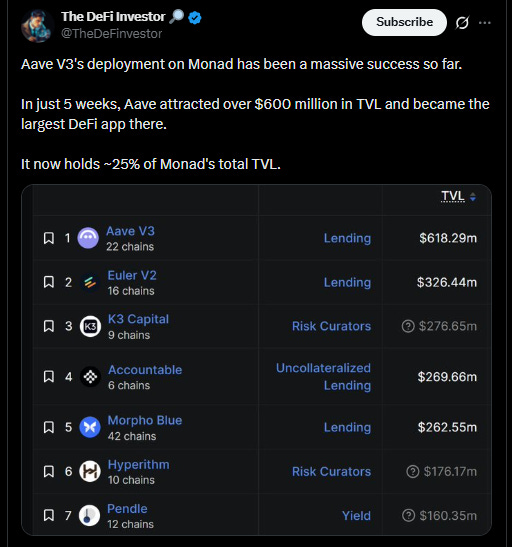Click the Grok explain icon
The image size is (512, 547).
[462, 23]
